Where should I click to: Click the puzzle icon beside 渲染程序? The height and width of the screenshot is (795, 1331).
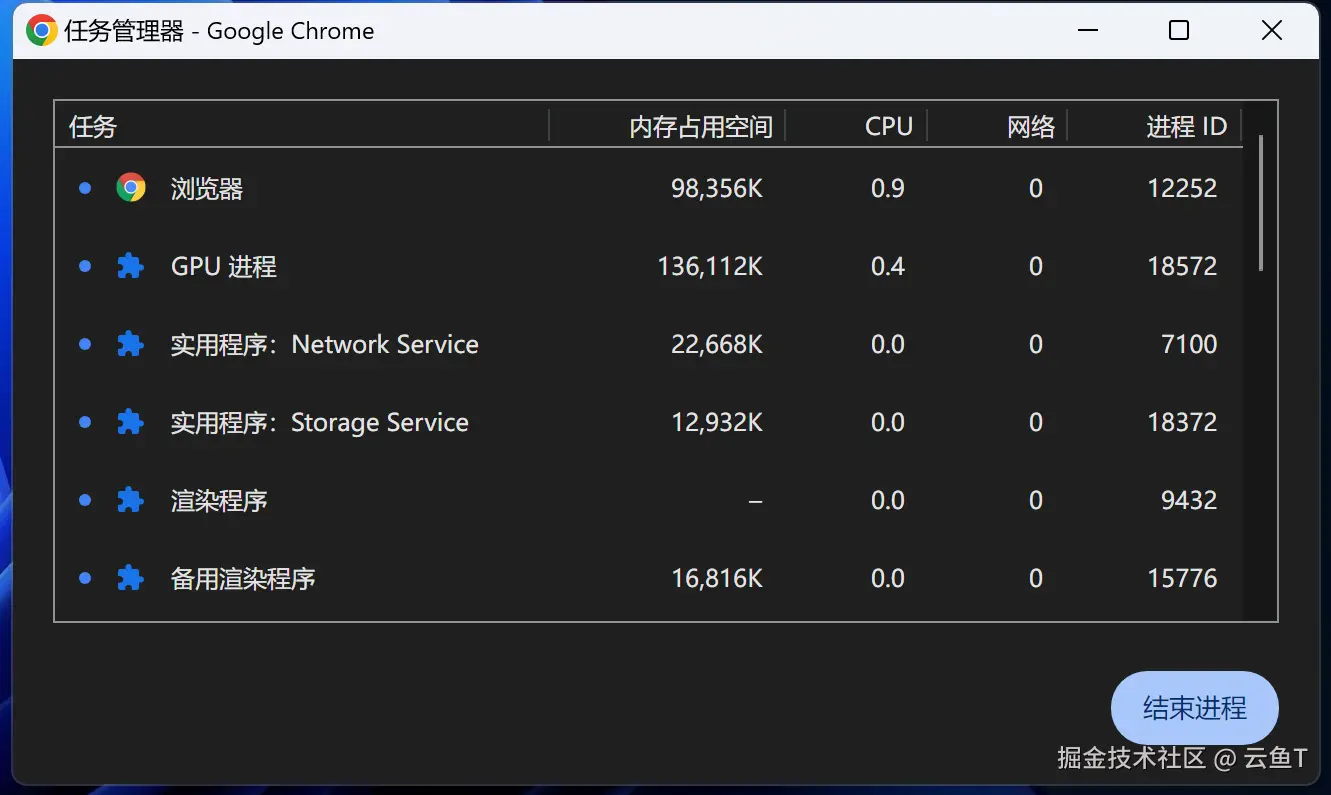[x=130, y=500]
